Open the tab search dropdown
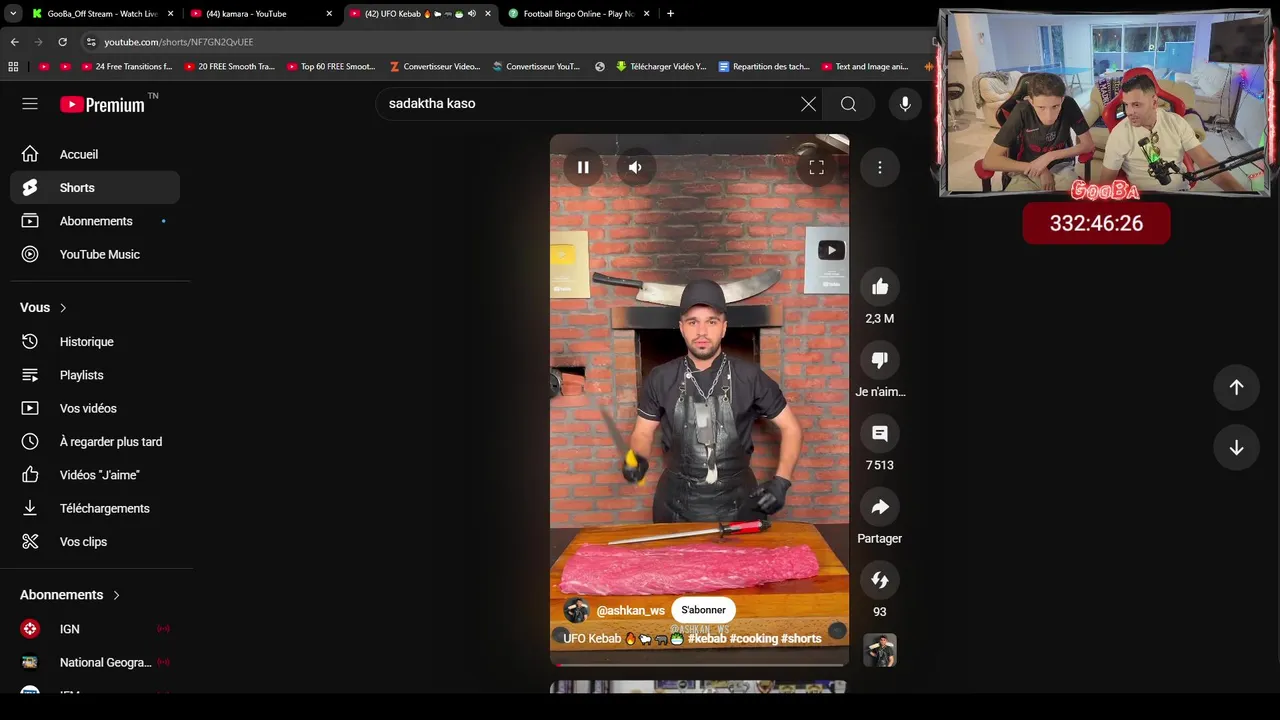Screen dimensions: 1280x720 (x=13, y=14)
